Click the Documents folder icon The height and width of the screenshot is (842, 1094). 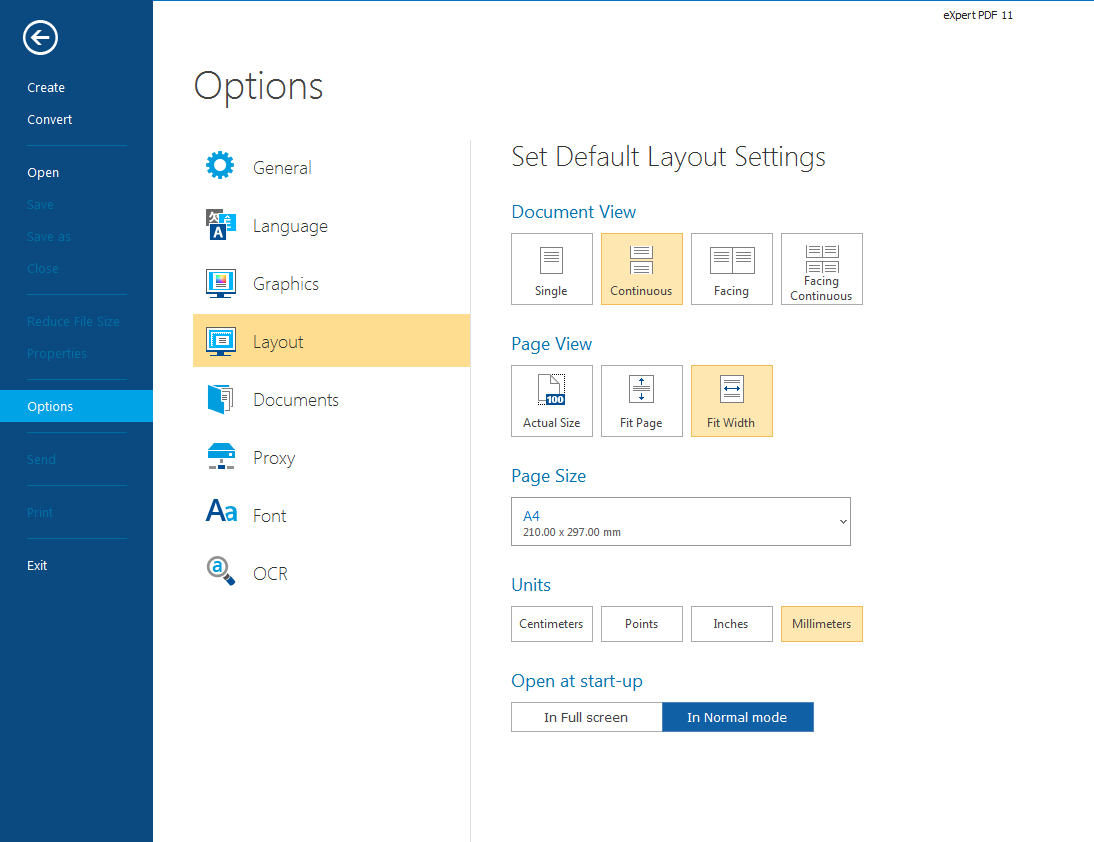tap(220, 399)
